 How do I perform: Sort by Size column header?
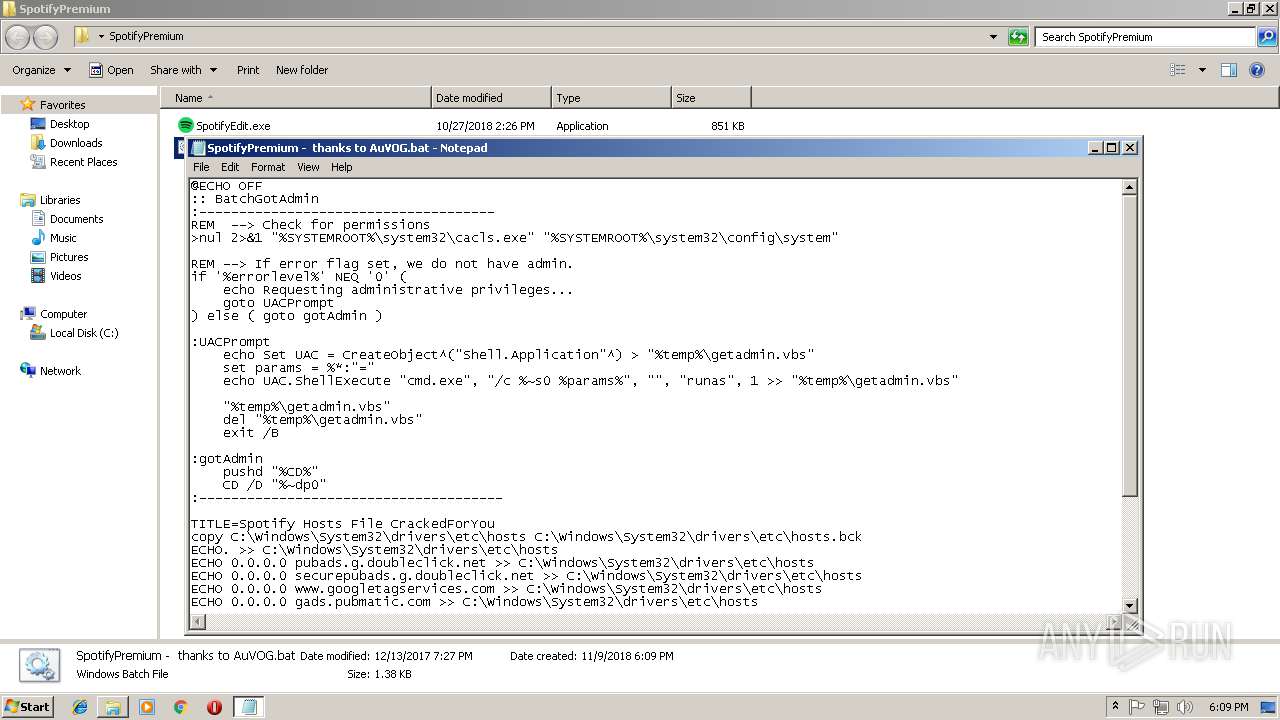[x=711, y=98]
